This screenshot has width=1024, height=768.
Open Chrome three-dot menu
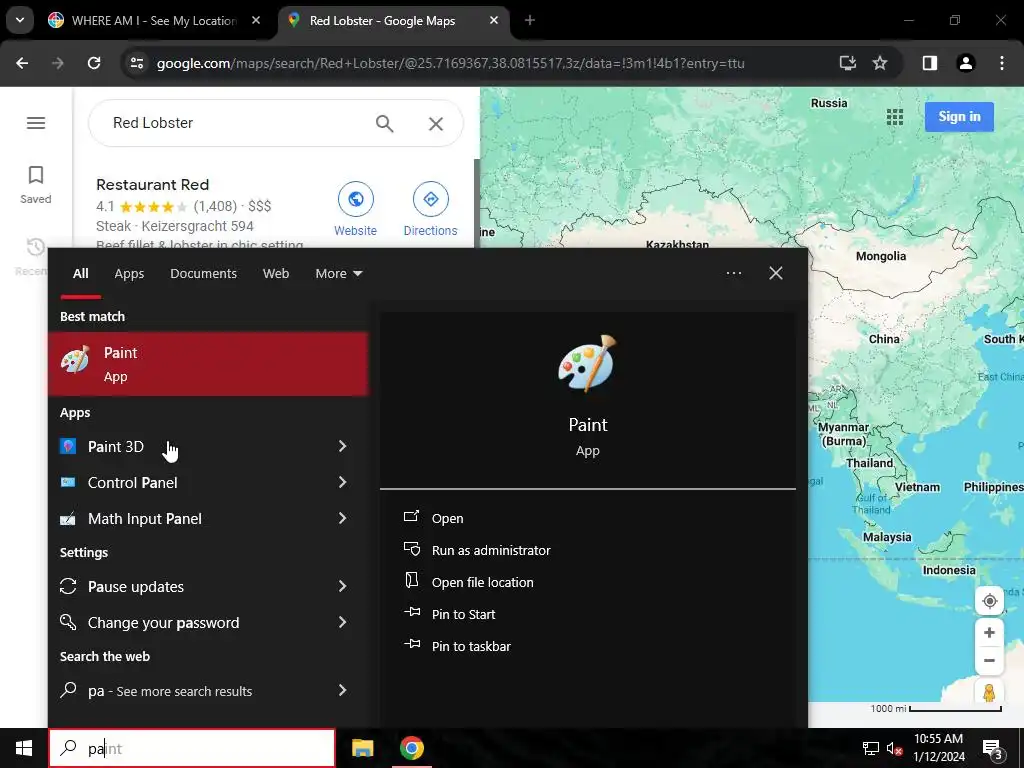1002,63
